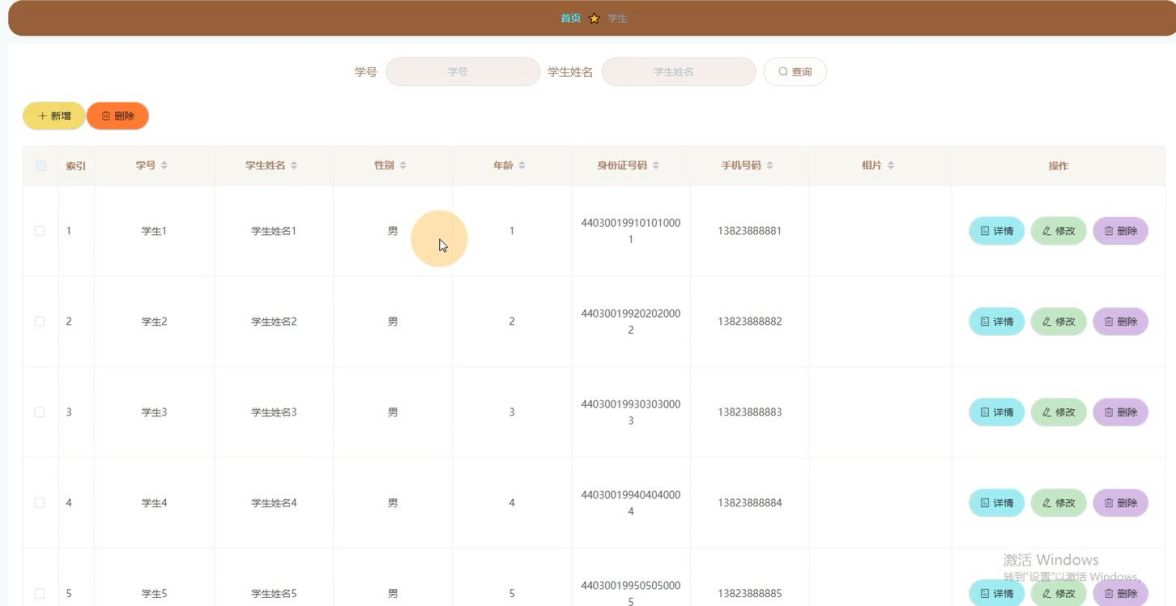
Task: Sort by 年龄 using header arrows
Action: click(522, 166)
